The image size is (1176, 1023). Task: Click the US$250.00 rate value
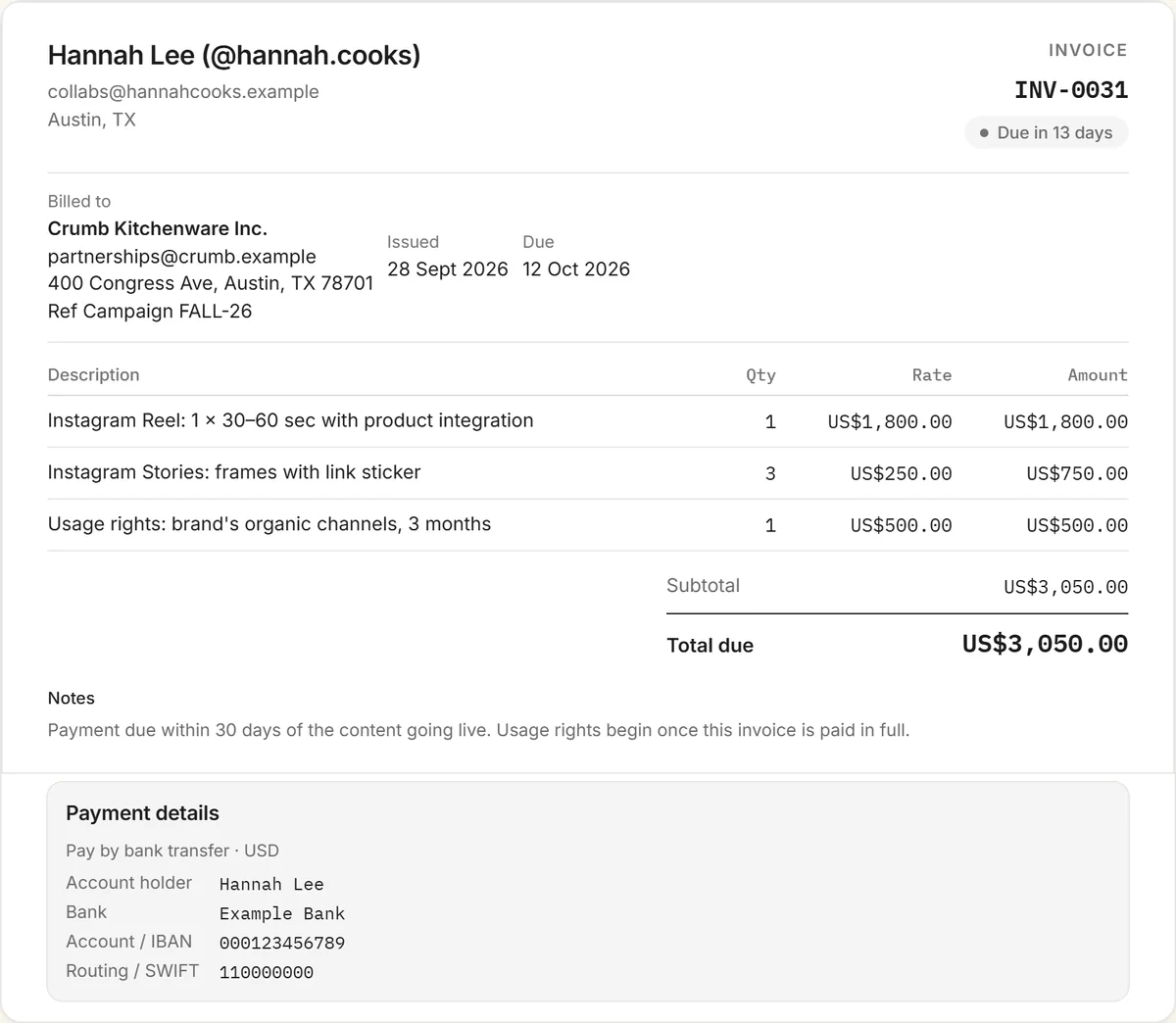902,474
